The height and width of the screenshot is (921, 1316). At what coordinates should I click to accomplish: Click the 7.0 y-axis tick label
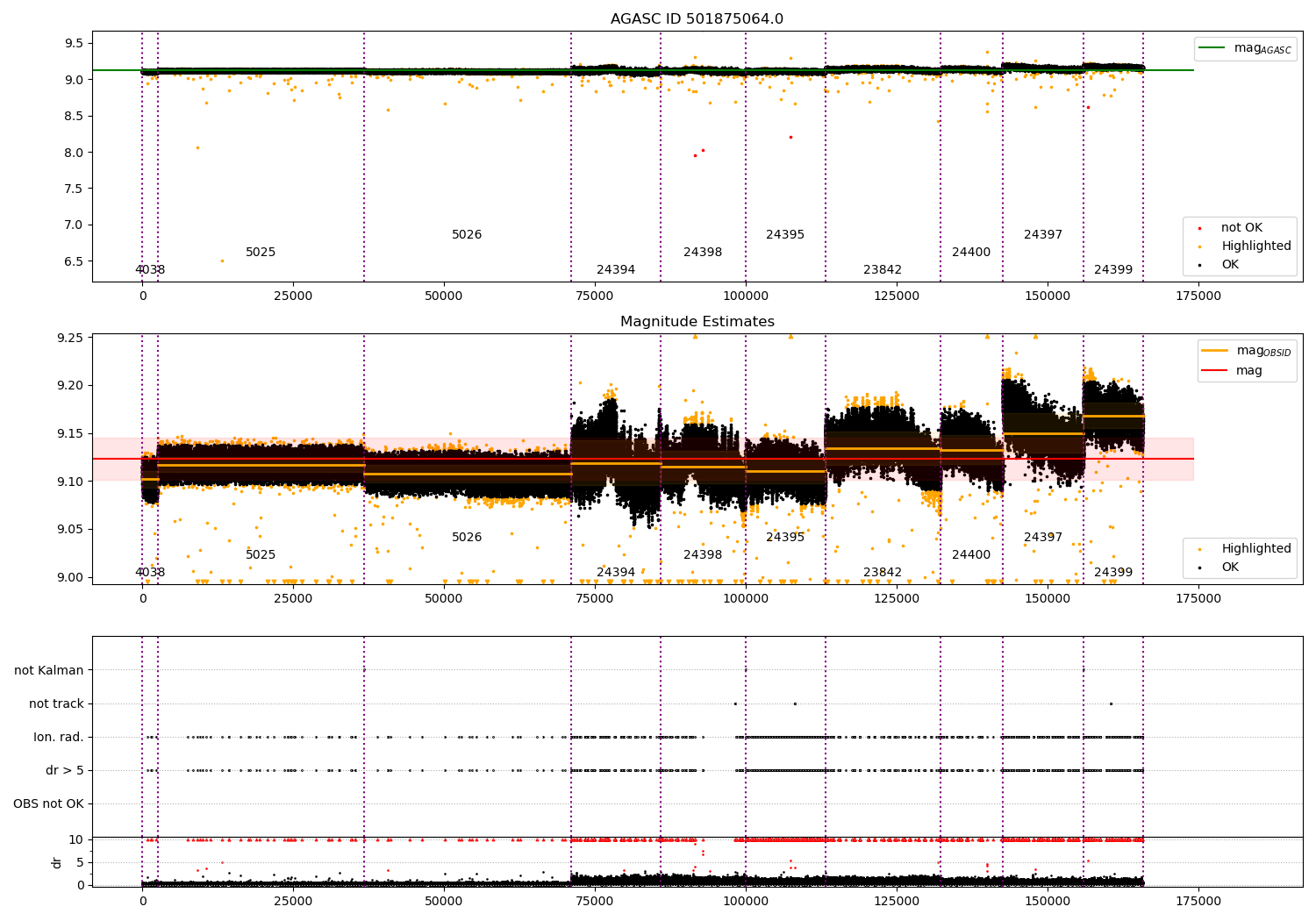(x=74, y=225)
